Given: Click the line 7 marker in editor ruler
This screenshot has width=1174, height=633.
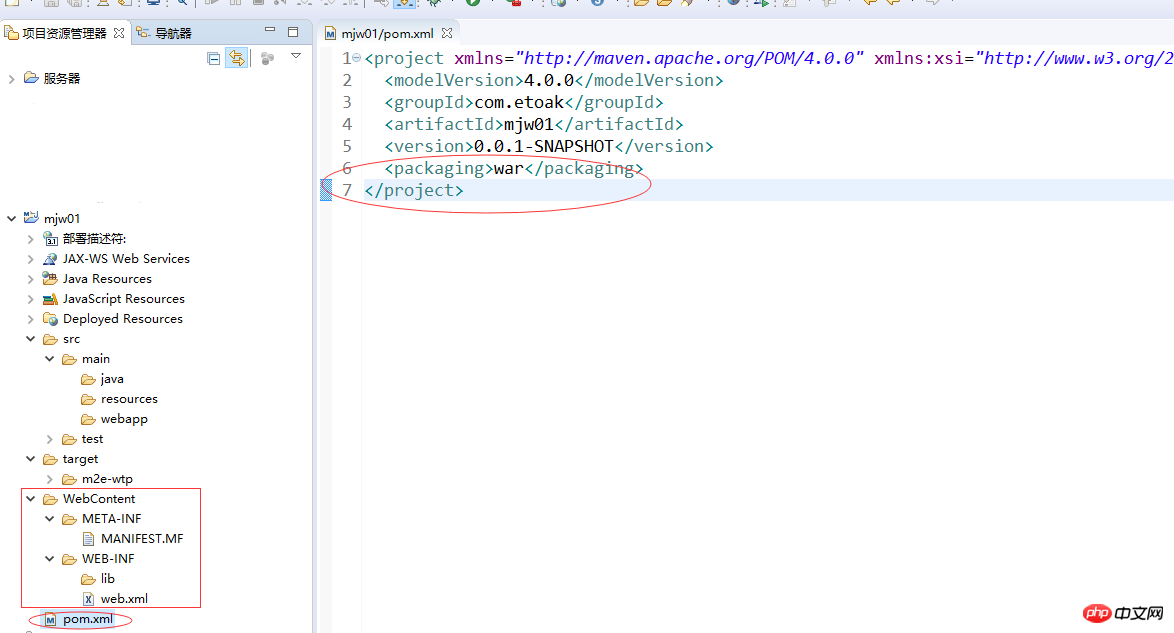Looking at the screenshot, I should (x=326, y=190).
